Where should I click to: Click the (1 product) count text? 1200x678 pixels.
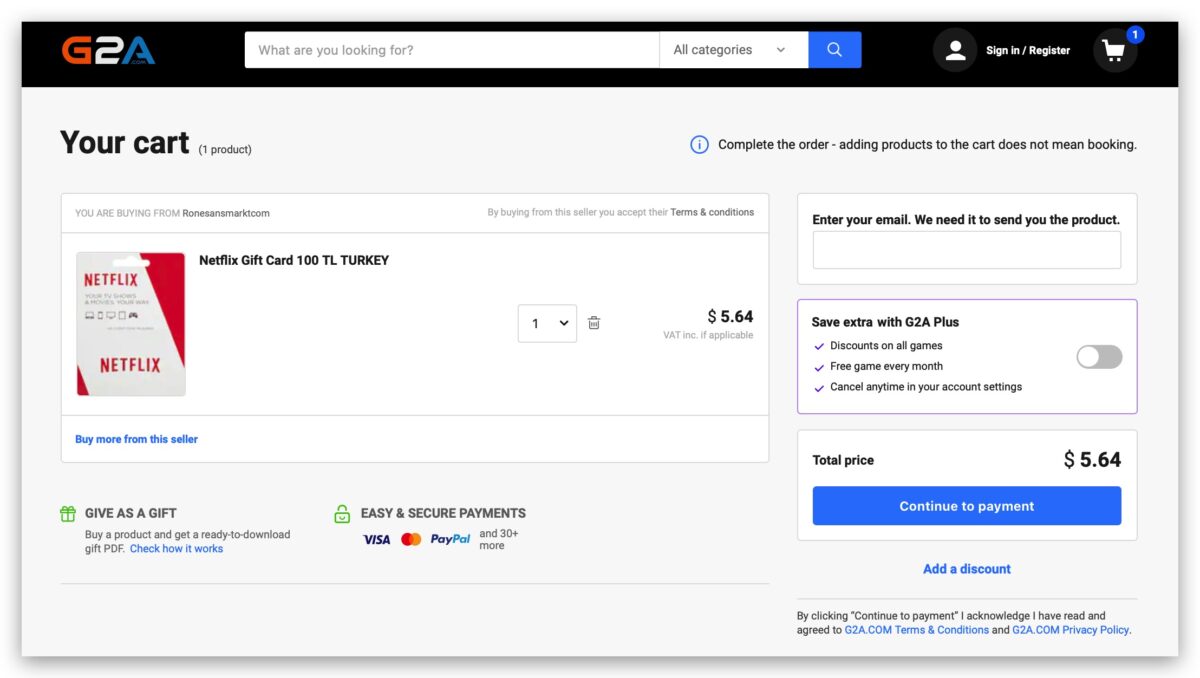(225, 150)
